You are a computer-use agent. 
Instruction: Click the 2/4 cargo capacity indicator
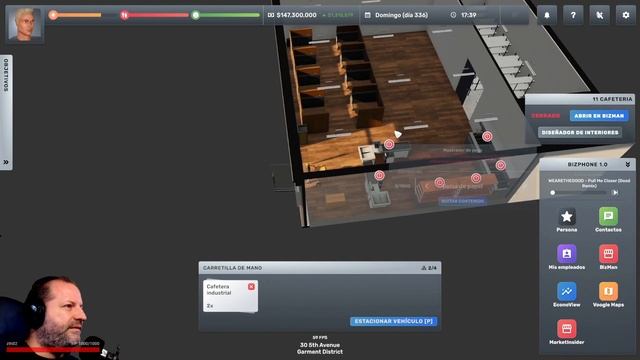pos(429,268)
